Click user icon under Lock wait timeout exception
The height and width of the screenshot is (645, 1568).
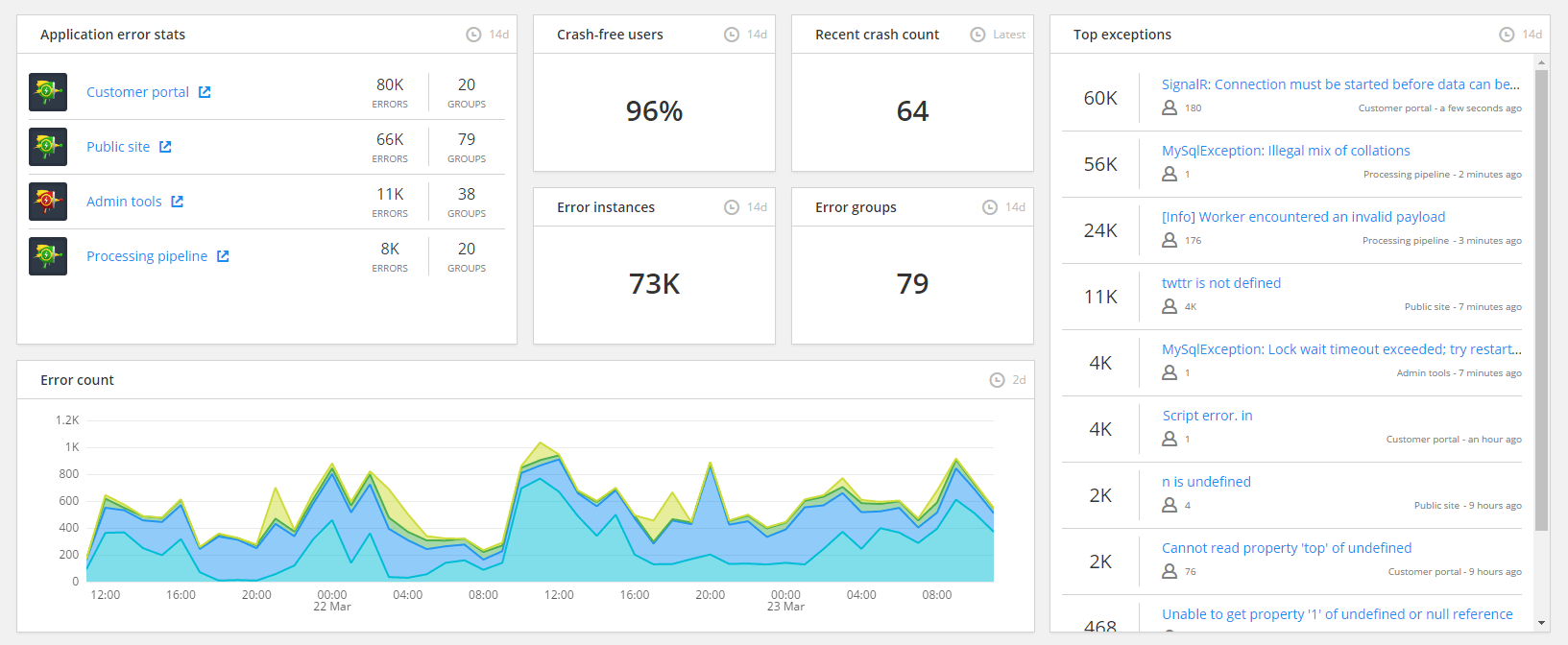click(x=1170, y=372)
